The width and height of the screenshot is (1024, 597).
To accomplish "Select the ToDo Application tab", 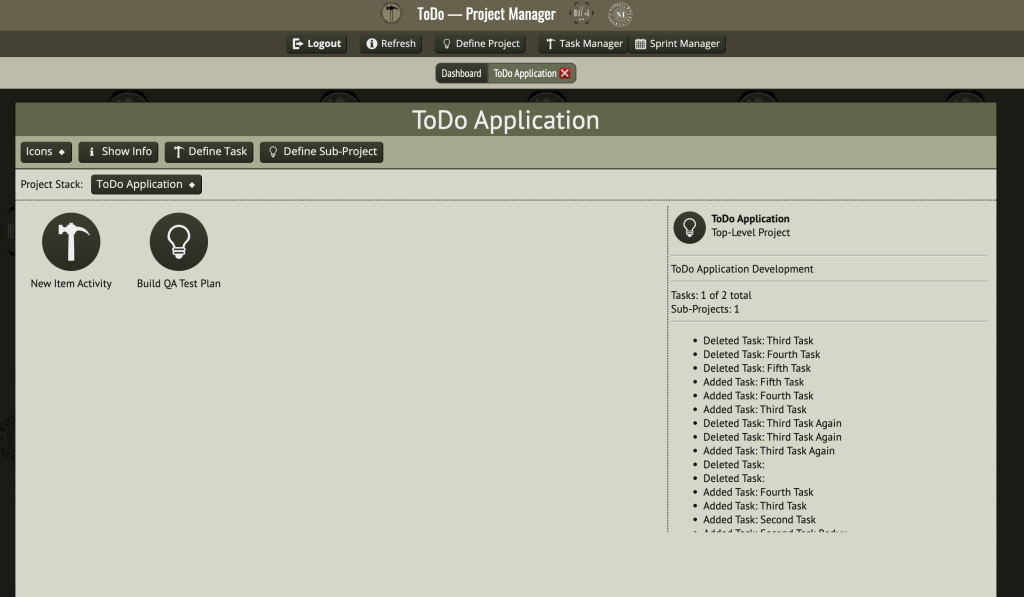I will point(524,73).
